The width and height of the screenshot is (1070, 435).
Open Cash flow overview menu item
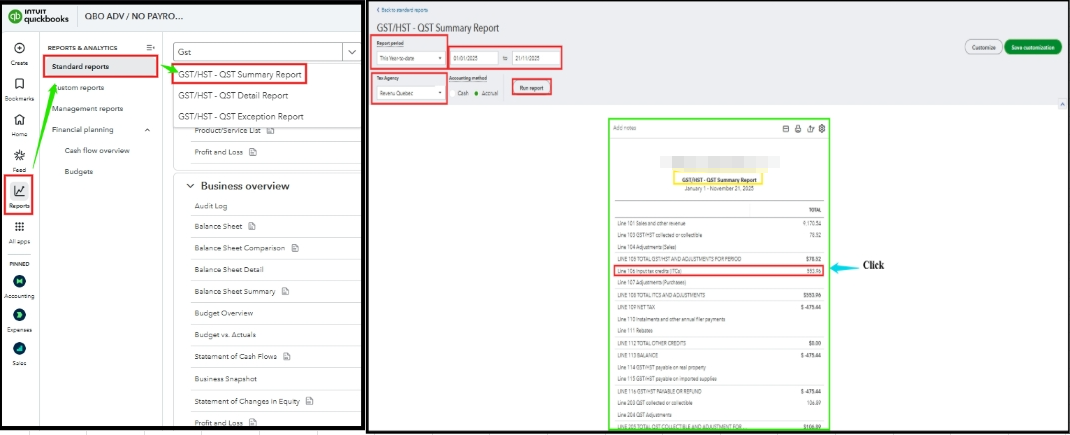click(97, 150)
